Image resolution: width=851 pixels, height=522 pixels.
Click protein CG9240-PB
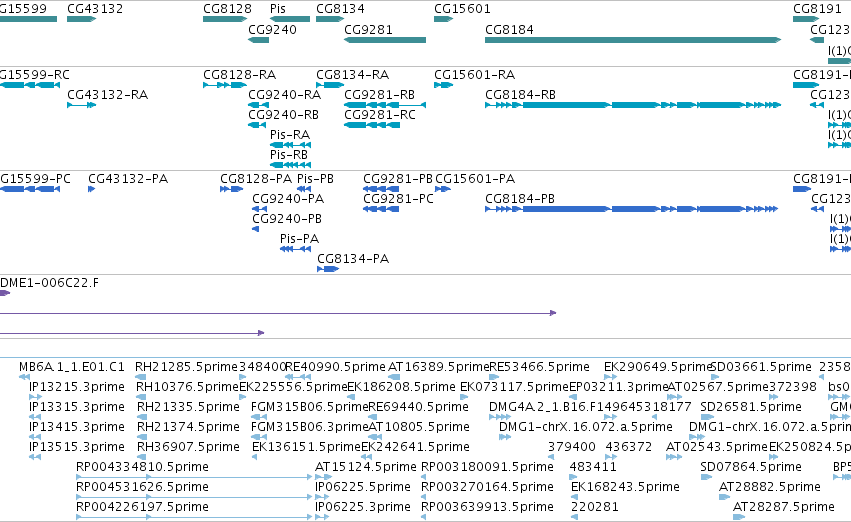click(287, 219)
